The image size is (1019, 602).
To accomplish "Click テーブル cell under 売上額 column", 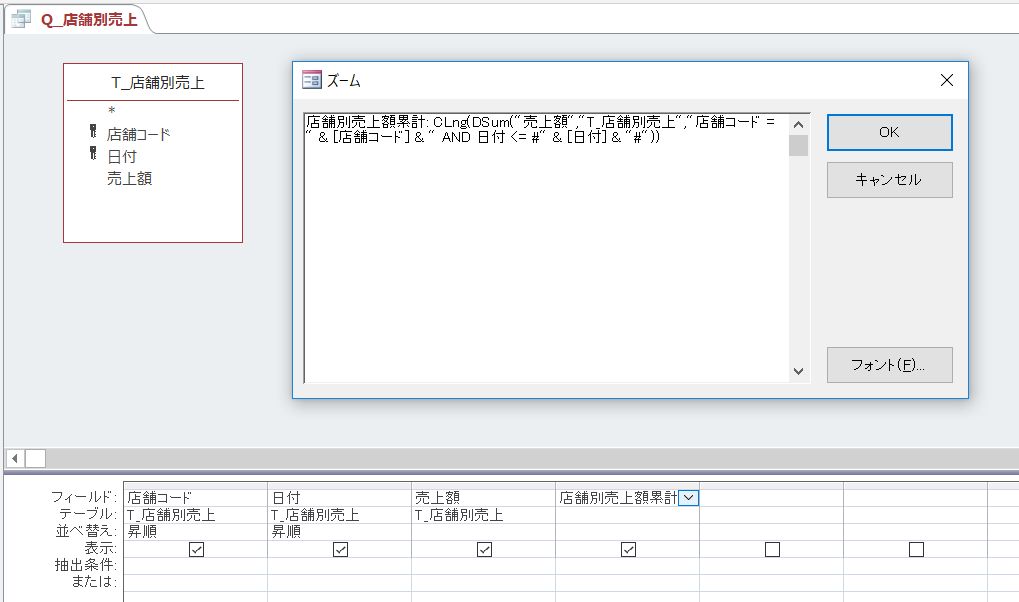I will 484,515.
